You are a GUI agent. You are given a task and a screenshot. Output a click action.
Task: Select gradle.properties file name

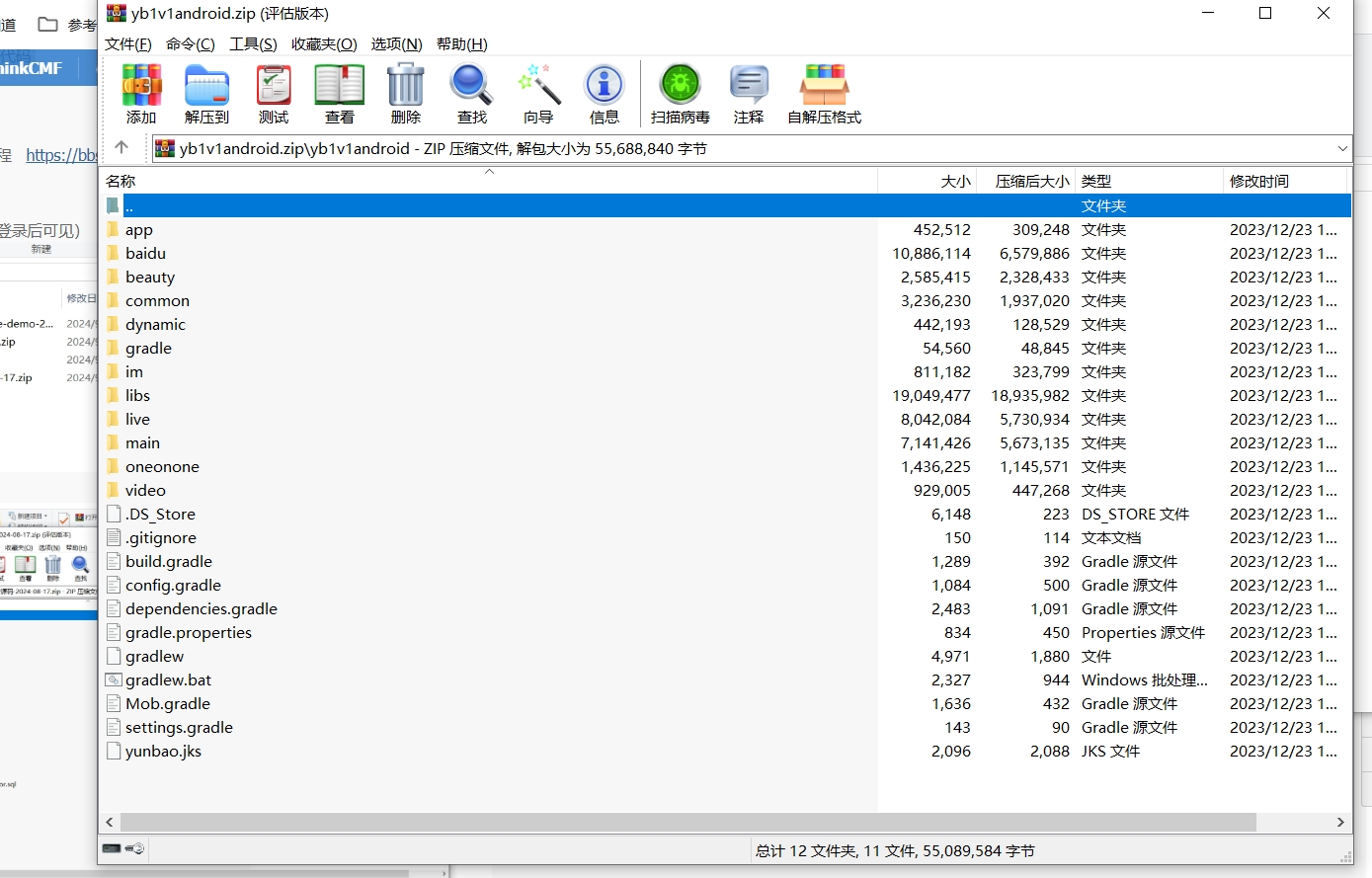click(189, 632)
